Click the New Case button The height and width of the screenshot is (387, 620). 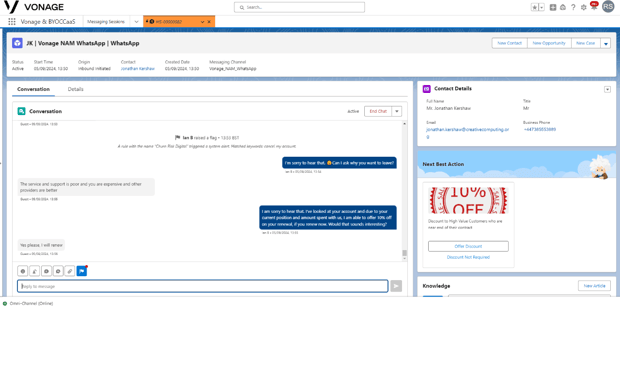586,43
